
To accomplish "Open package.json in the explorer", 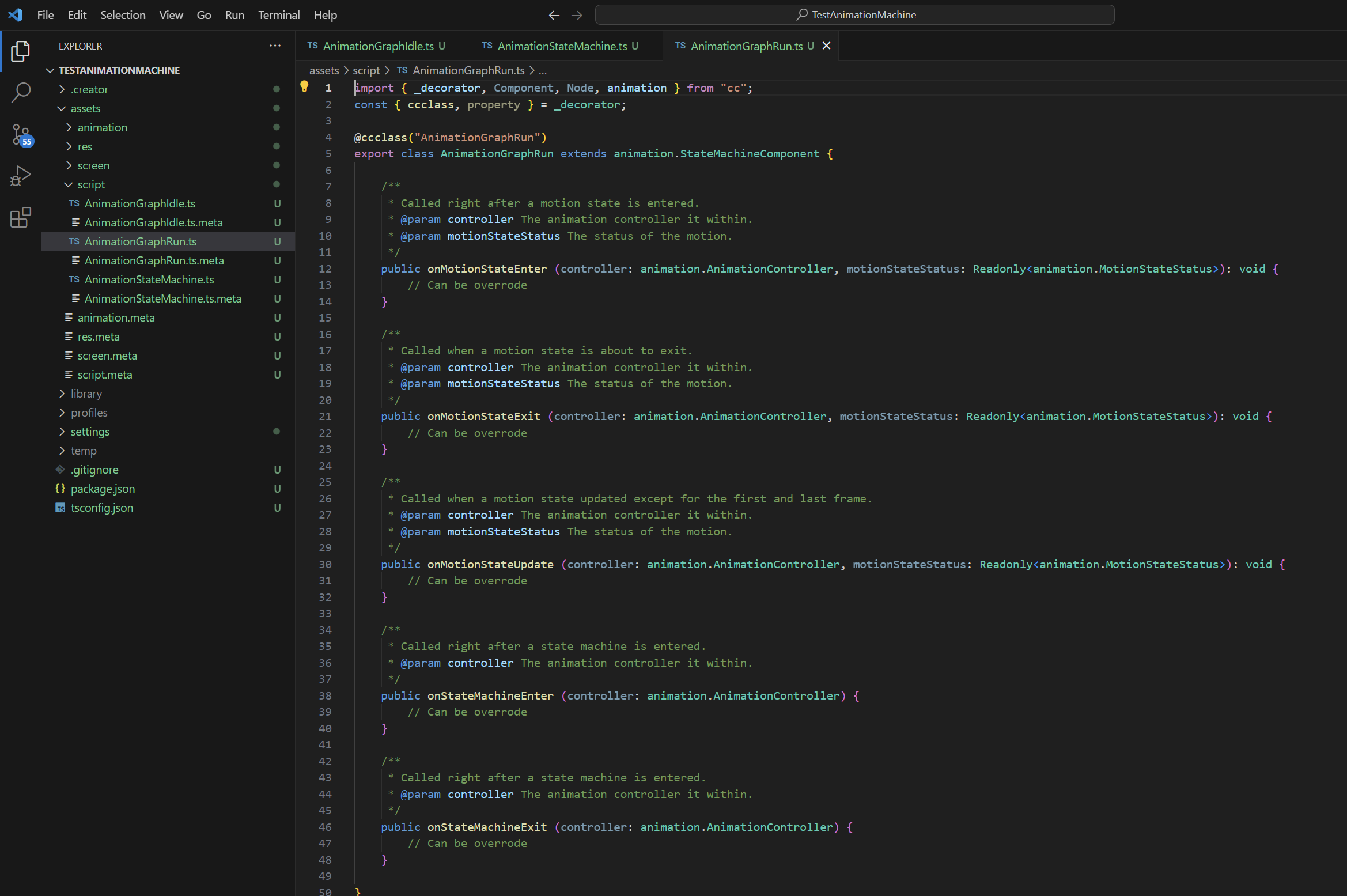I will click(x=103, y=489).
